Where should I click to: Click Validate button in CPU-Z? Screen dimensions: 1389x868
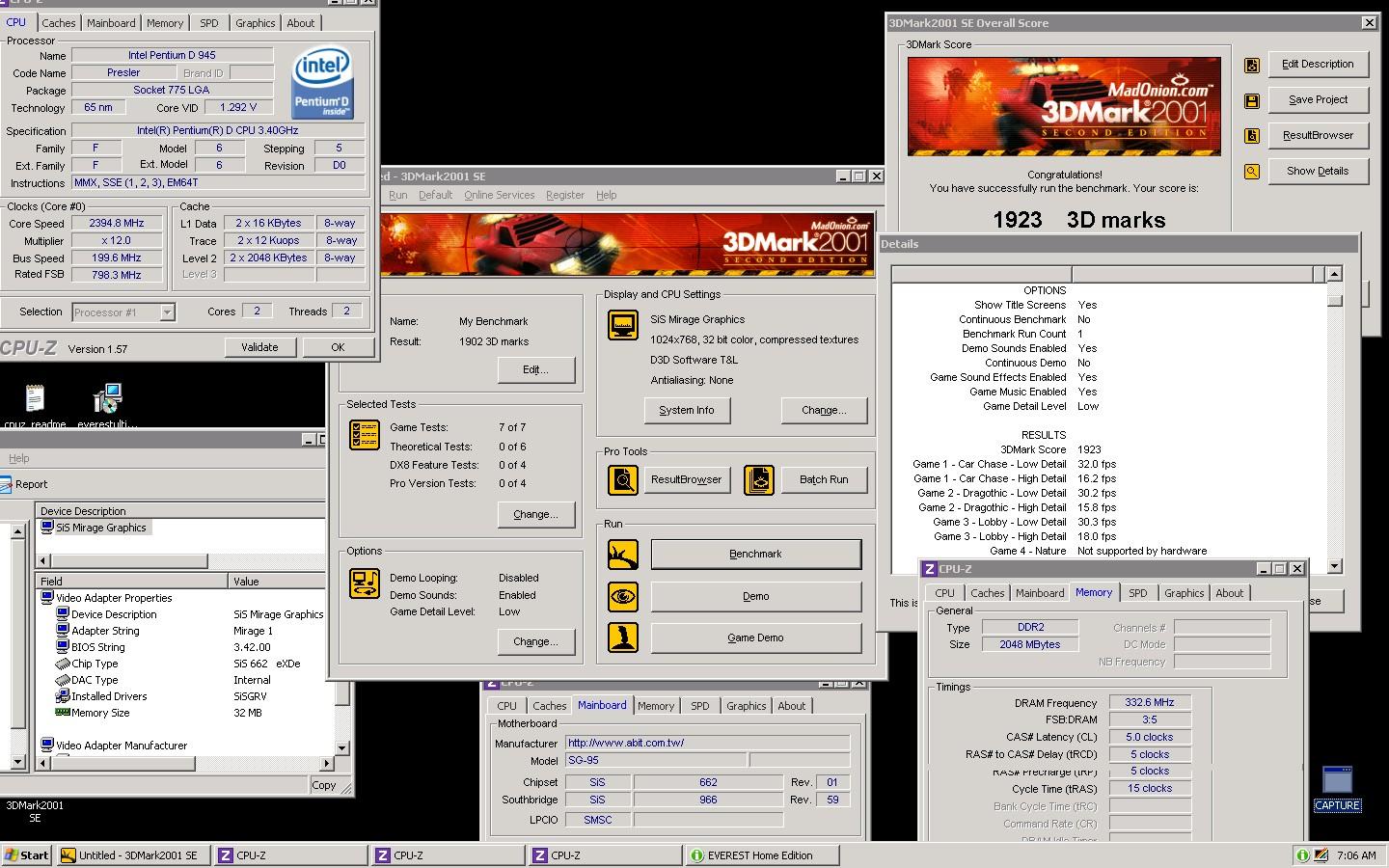tap(259, 347)
